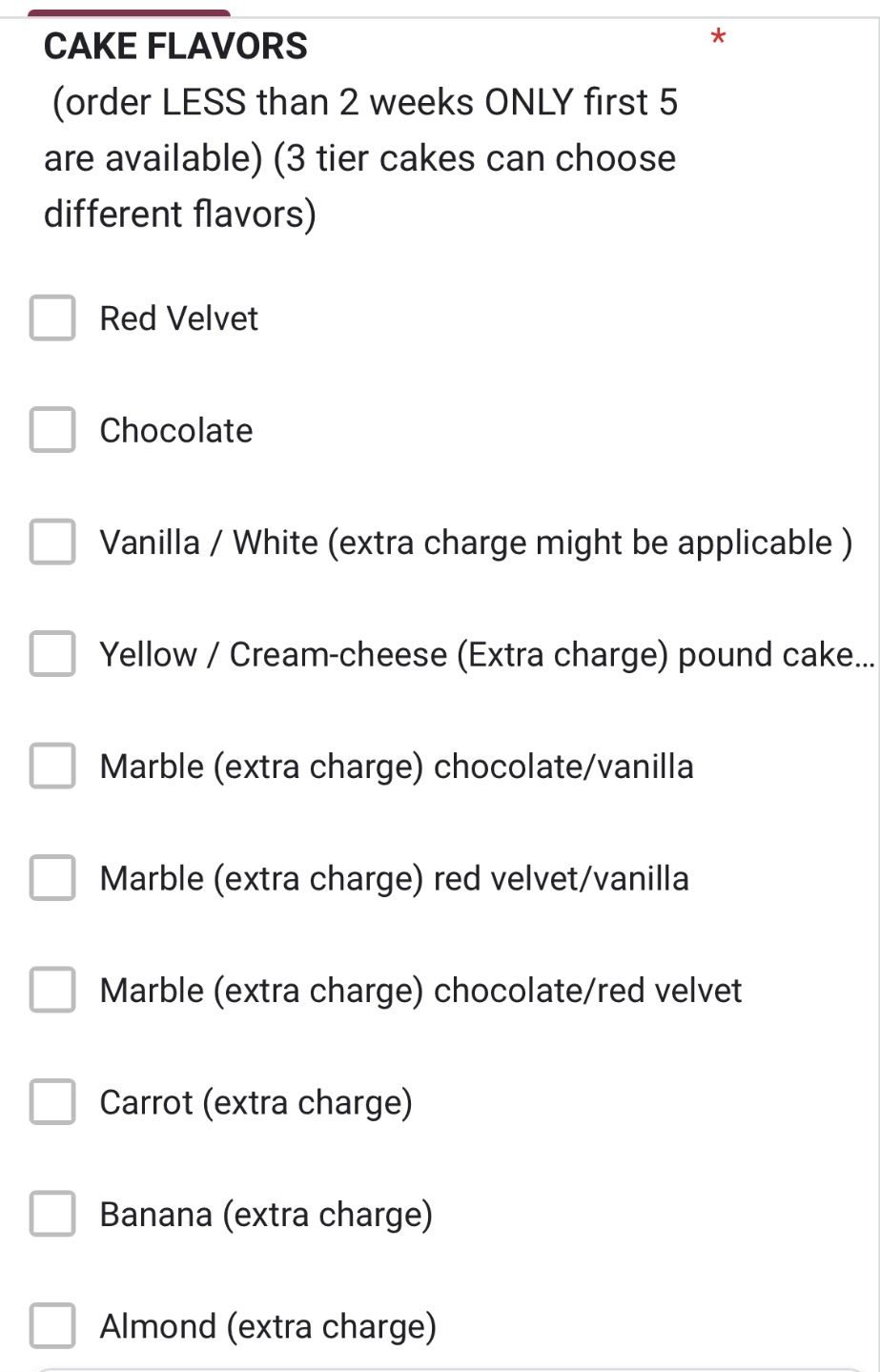Click the "Carrot (extra charge)" label text
The width and height of the screenshot is (880, 1372).
[256, 1103]
